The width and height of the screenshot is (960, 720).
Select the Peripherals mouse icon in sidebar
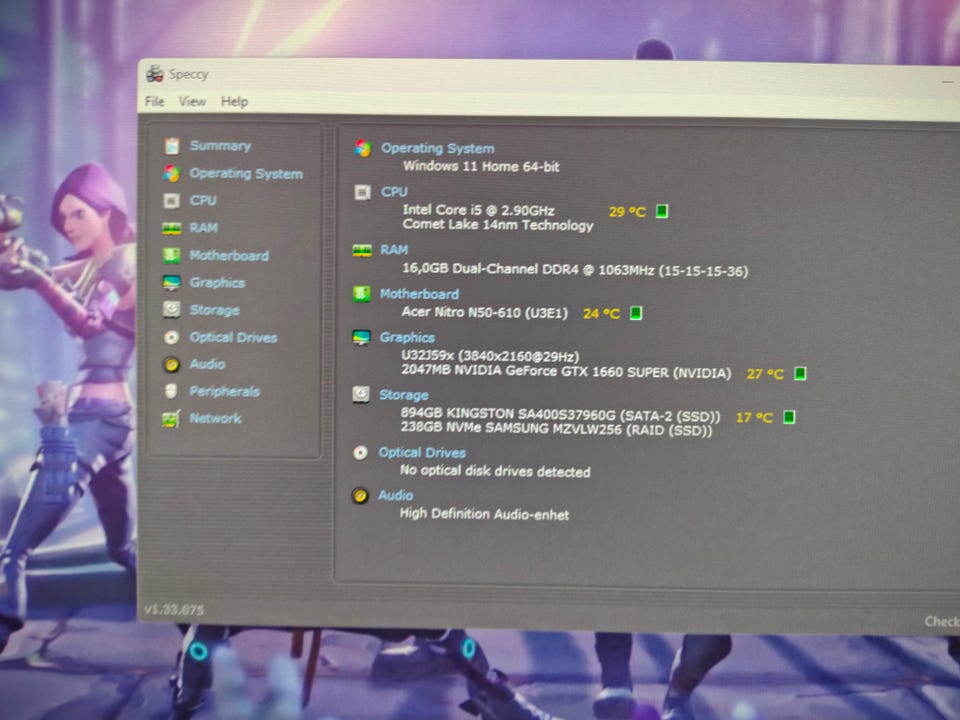point(171,391)
